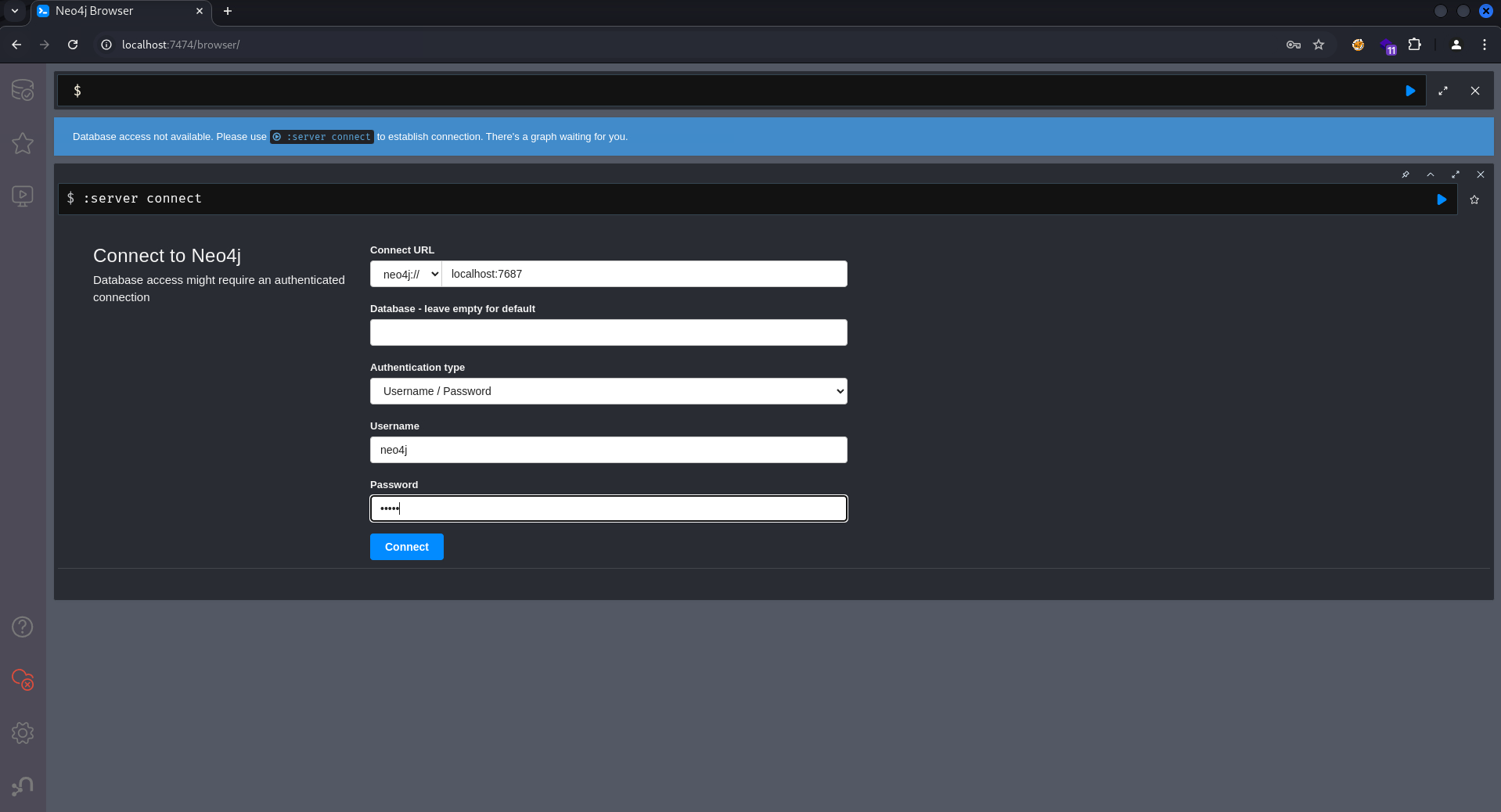Open a new browser tab
This screenshot has width=1501, height=812.
[228, 11]
